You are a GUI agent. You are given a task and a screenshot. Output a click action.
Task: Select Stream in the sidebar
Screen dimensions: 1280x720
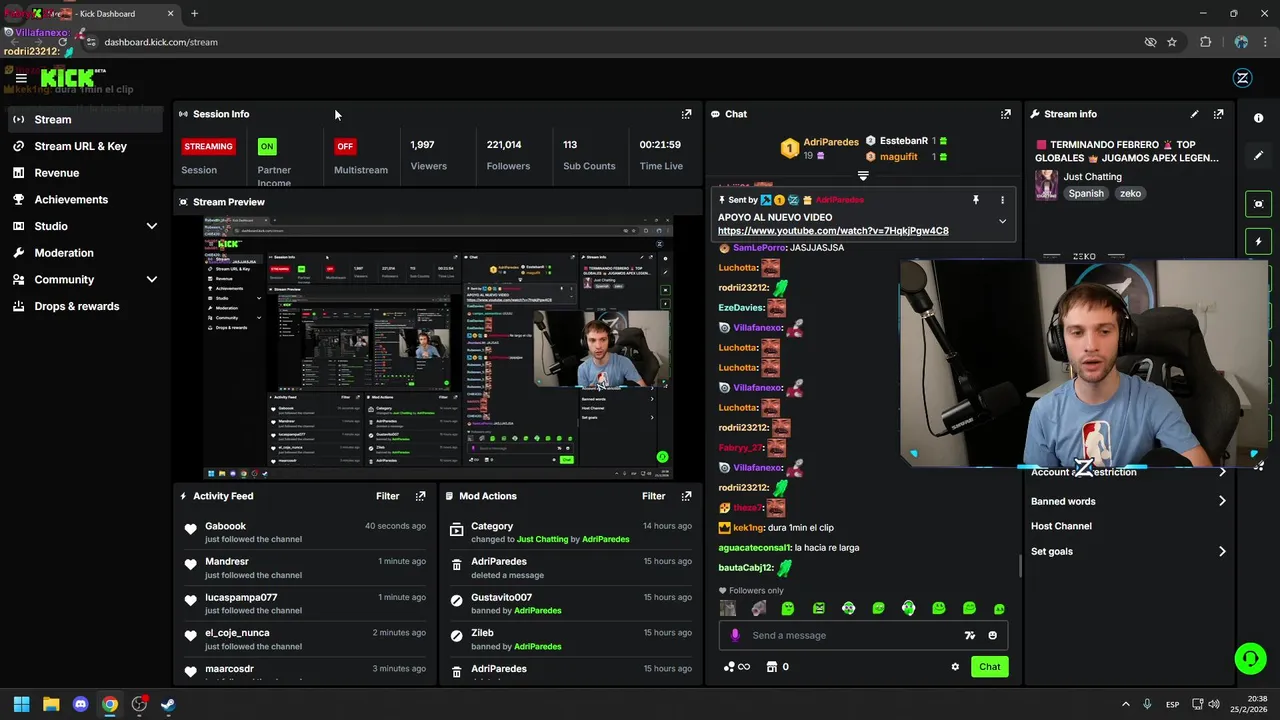85,119
